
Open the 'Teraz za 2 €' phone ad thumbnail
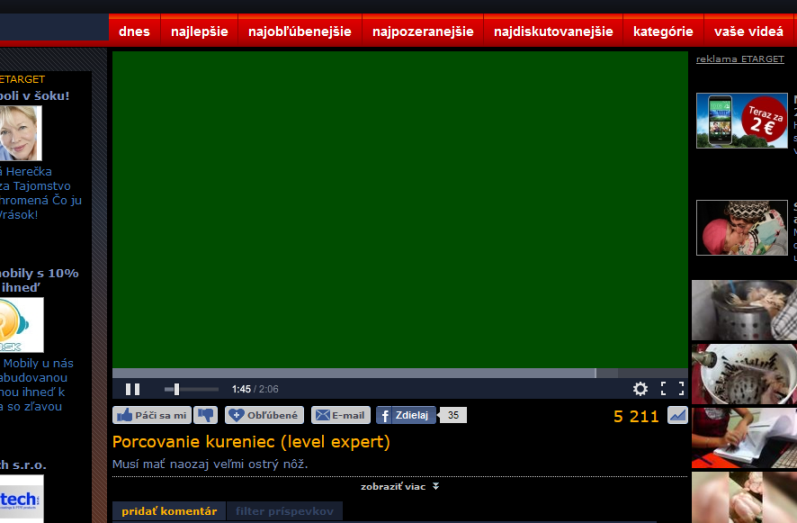point(741,120)
